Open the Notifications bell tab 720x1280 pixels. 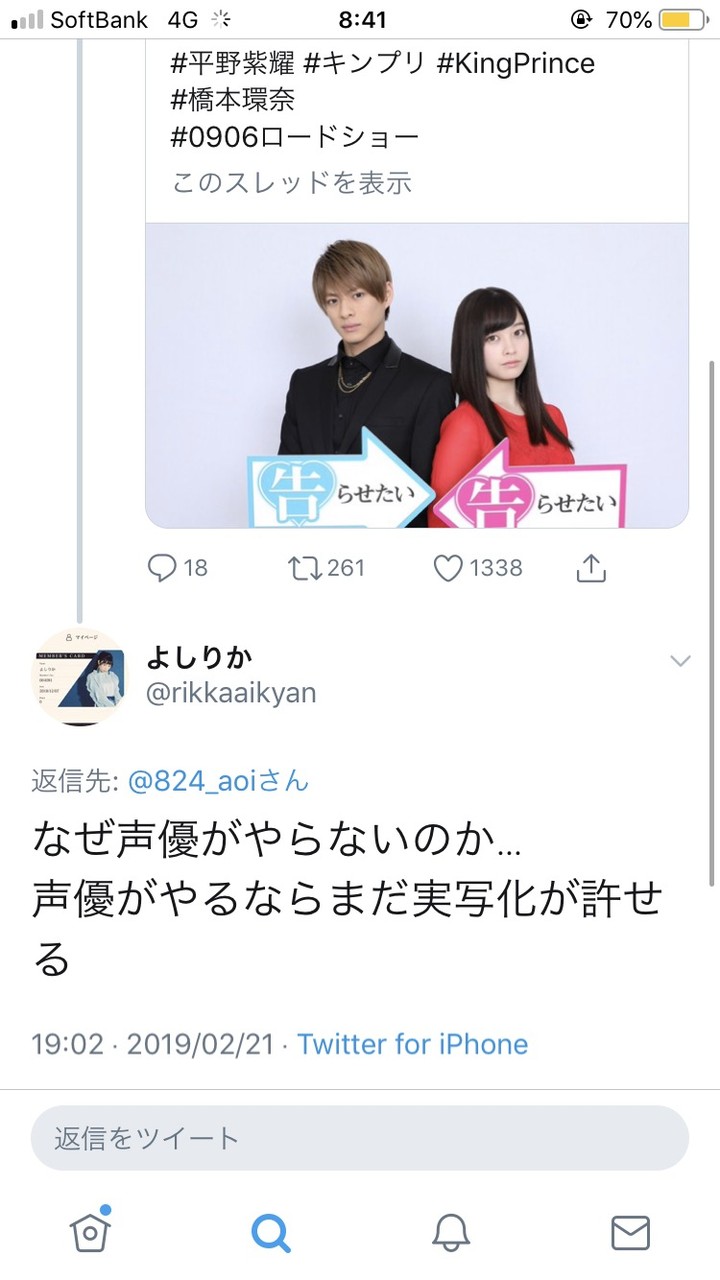[451, 1232]
